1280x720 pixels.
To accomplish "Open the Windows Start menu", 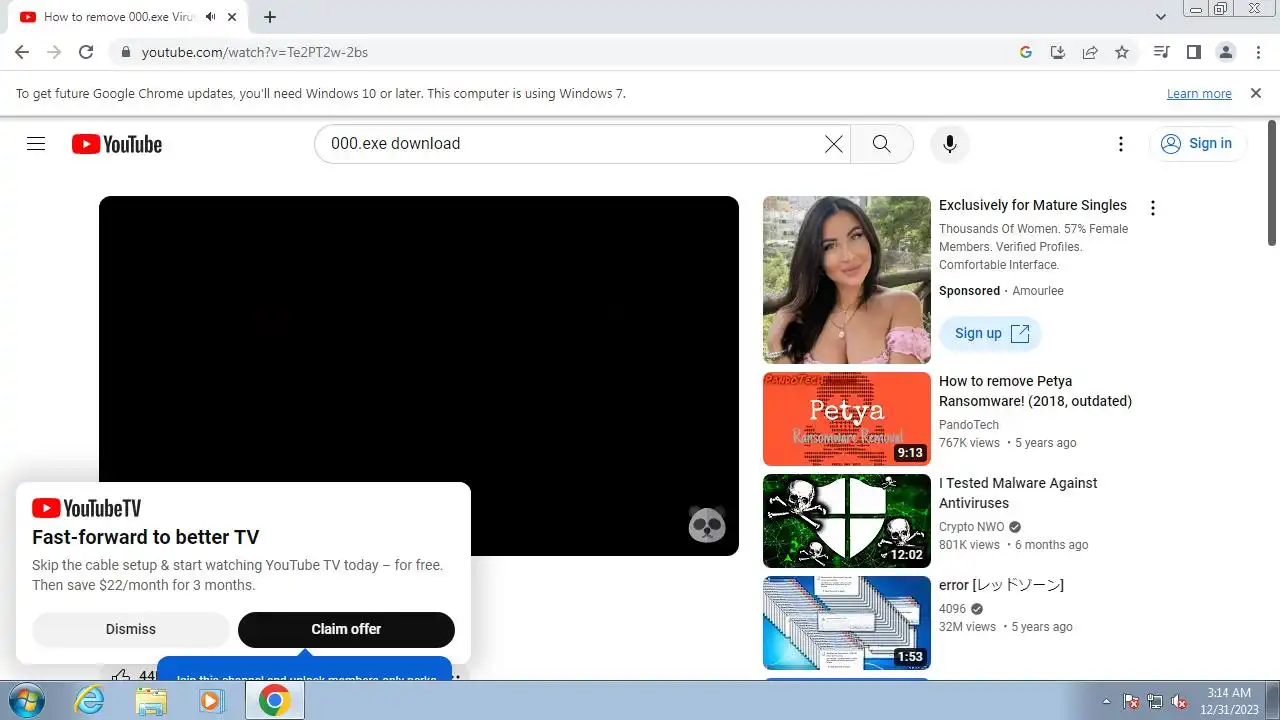I will [27, 701].
